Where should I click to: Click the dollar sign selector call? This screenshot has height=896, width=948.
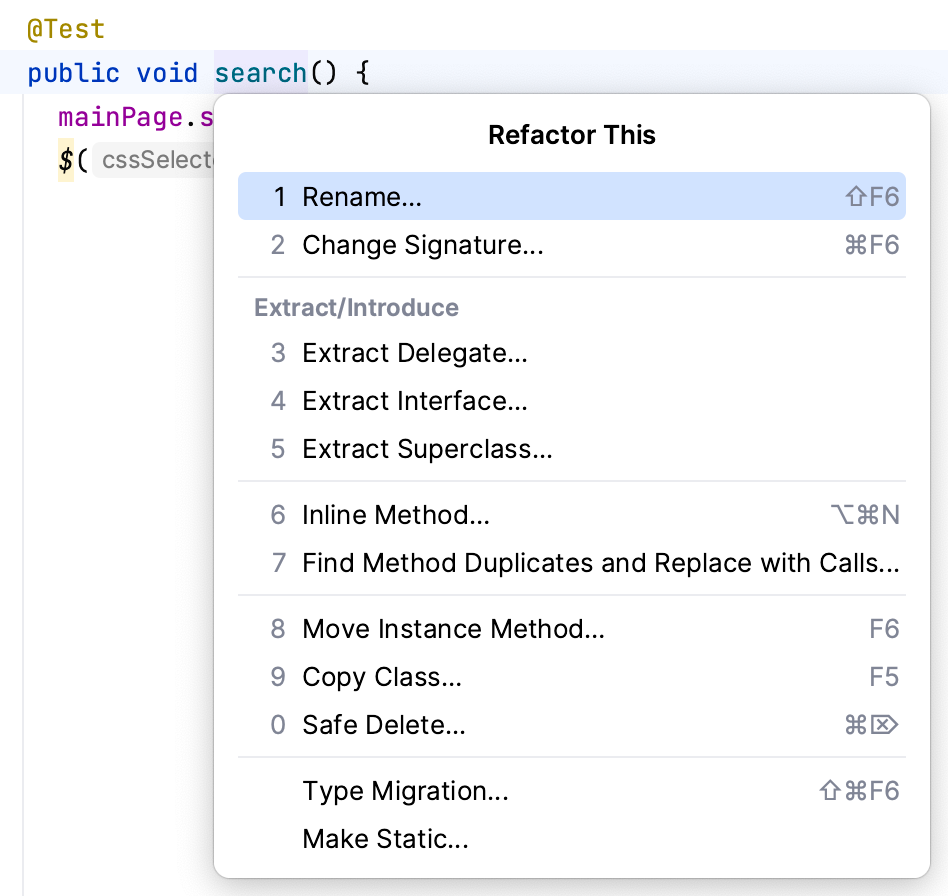65,161
